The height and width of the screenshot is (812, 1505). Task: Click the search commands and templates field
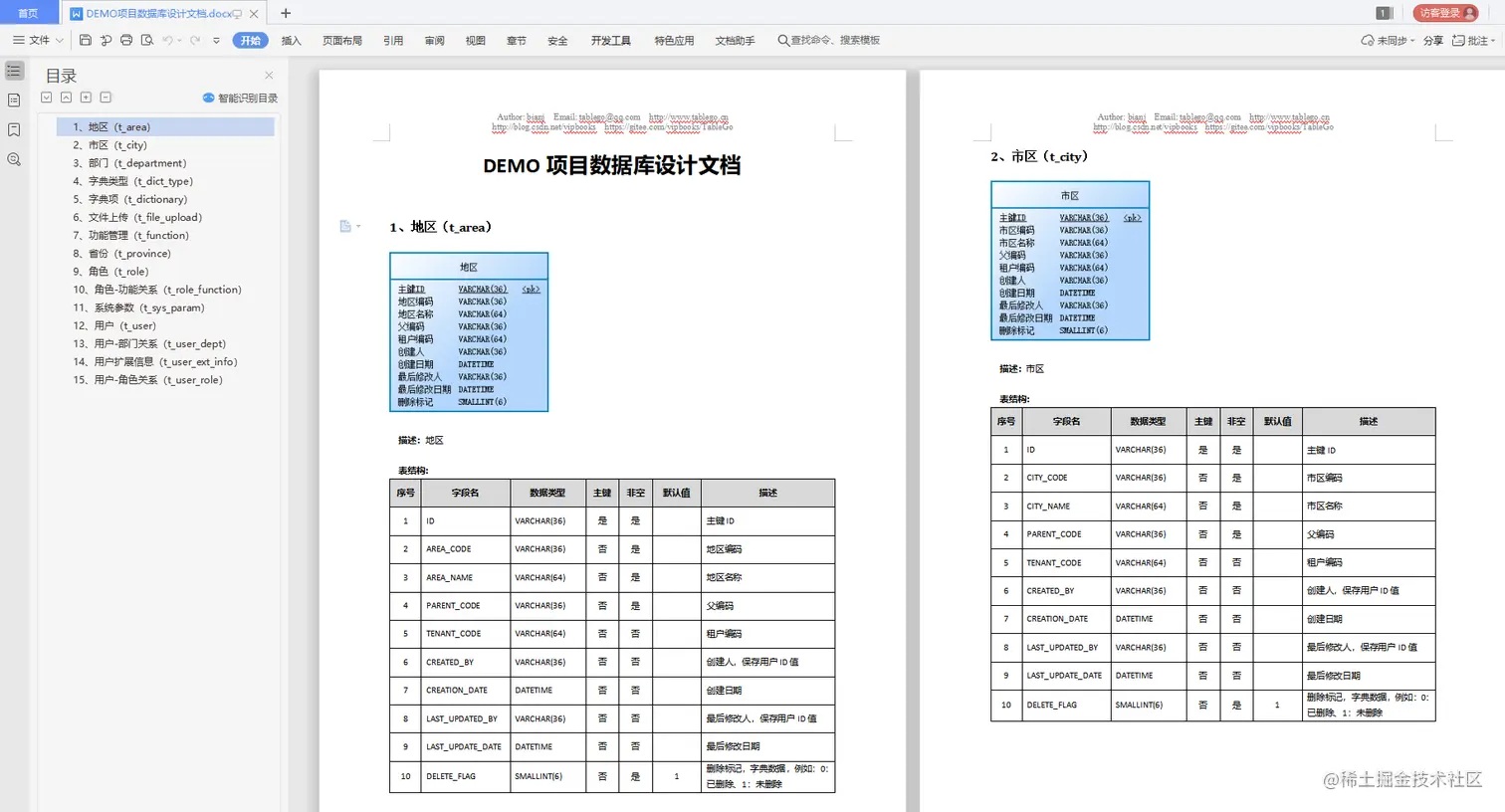click(829, 41)
